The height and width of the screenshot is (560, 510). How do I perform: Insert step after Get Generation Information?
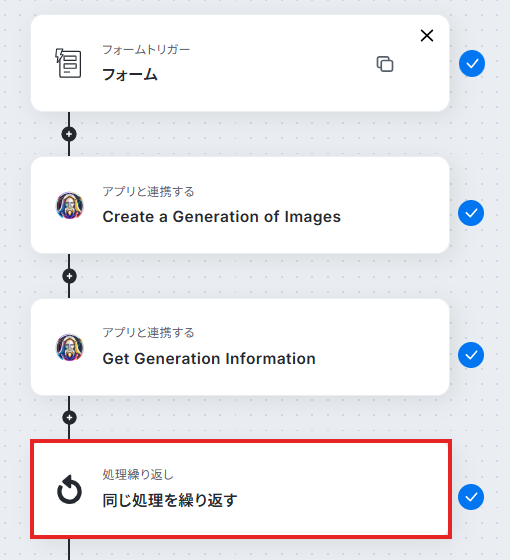click(69, 418)
